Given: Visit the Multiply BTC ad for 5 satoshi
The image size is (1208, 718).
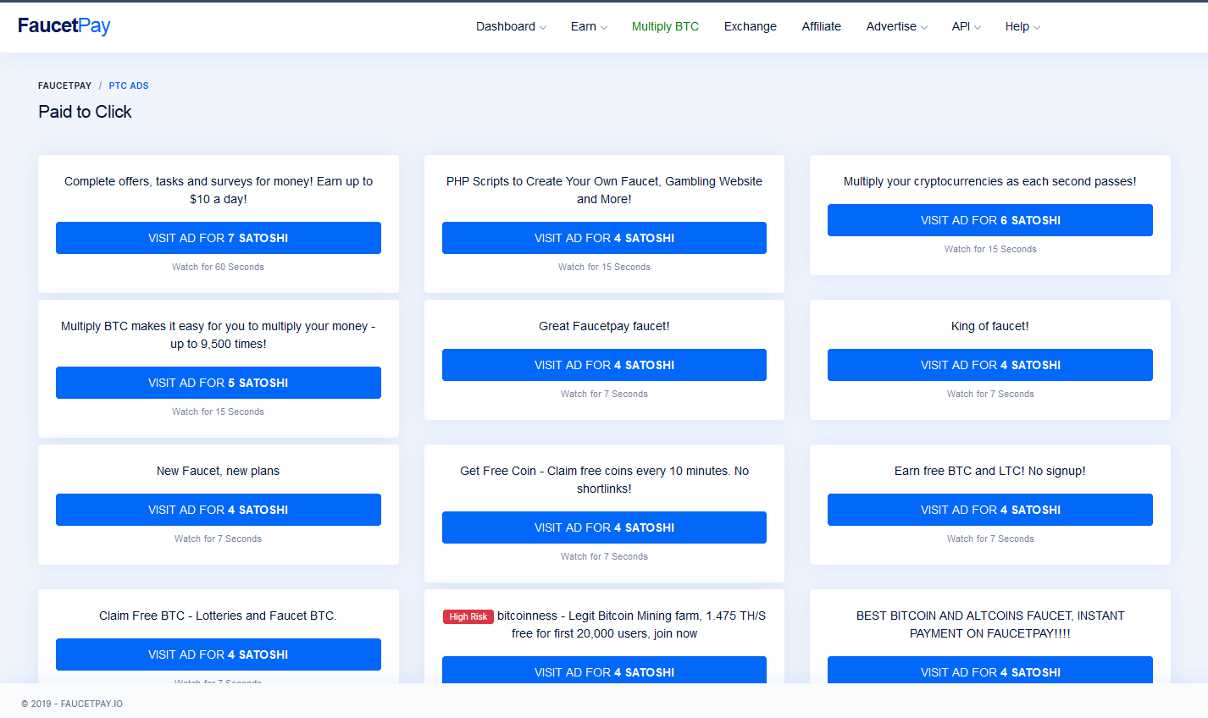Looking at the screenshot, I should tap(218, 382).
